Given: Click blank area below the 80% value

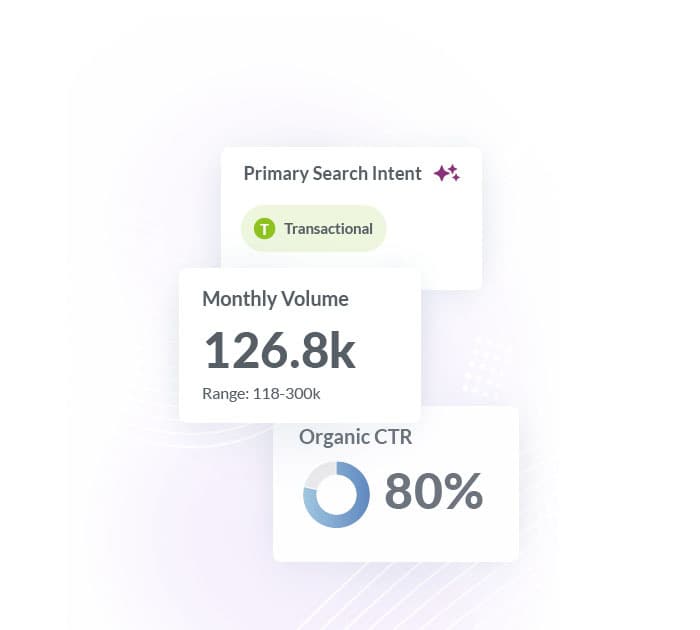Looking at the screenshot, I should click(x=433, y=540).
